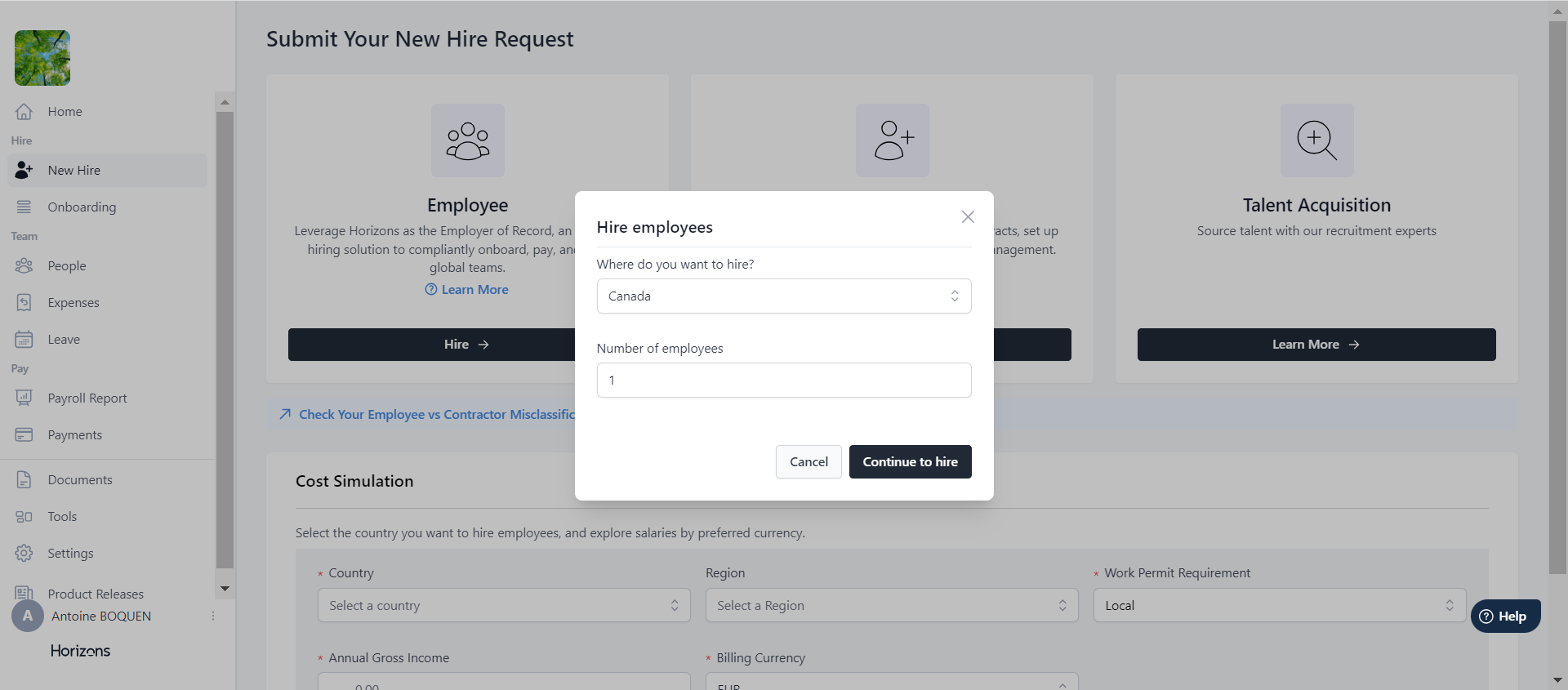Click the Number of employees field
Image resolution: width=1568 pixels, height=690 pixels.
pyautogui.click(x=783, y=381)
